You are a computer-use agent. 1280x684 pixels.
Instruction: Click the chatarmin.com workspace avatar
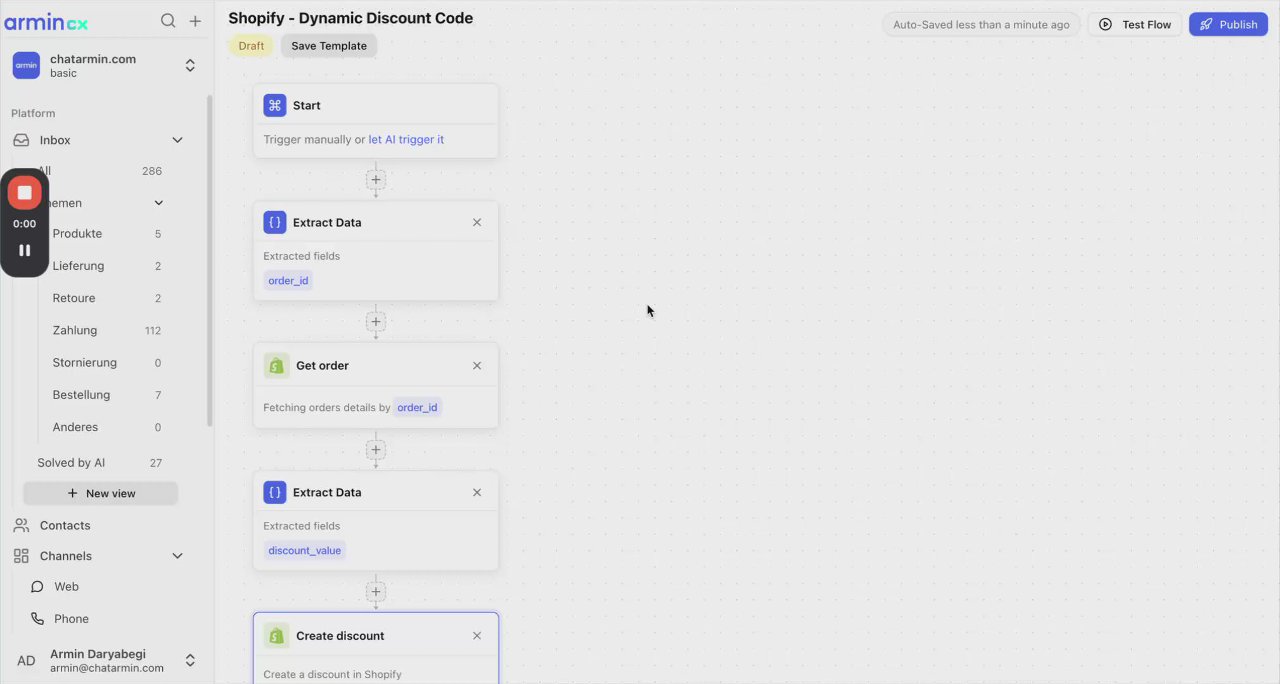[x=26, y=66]
